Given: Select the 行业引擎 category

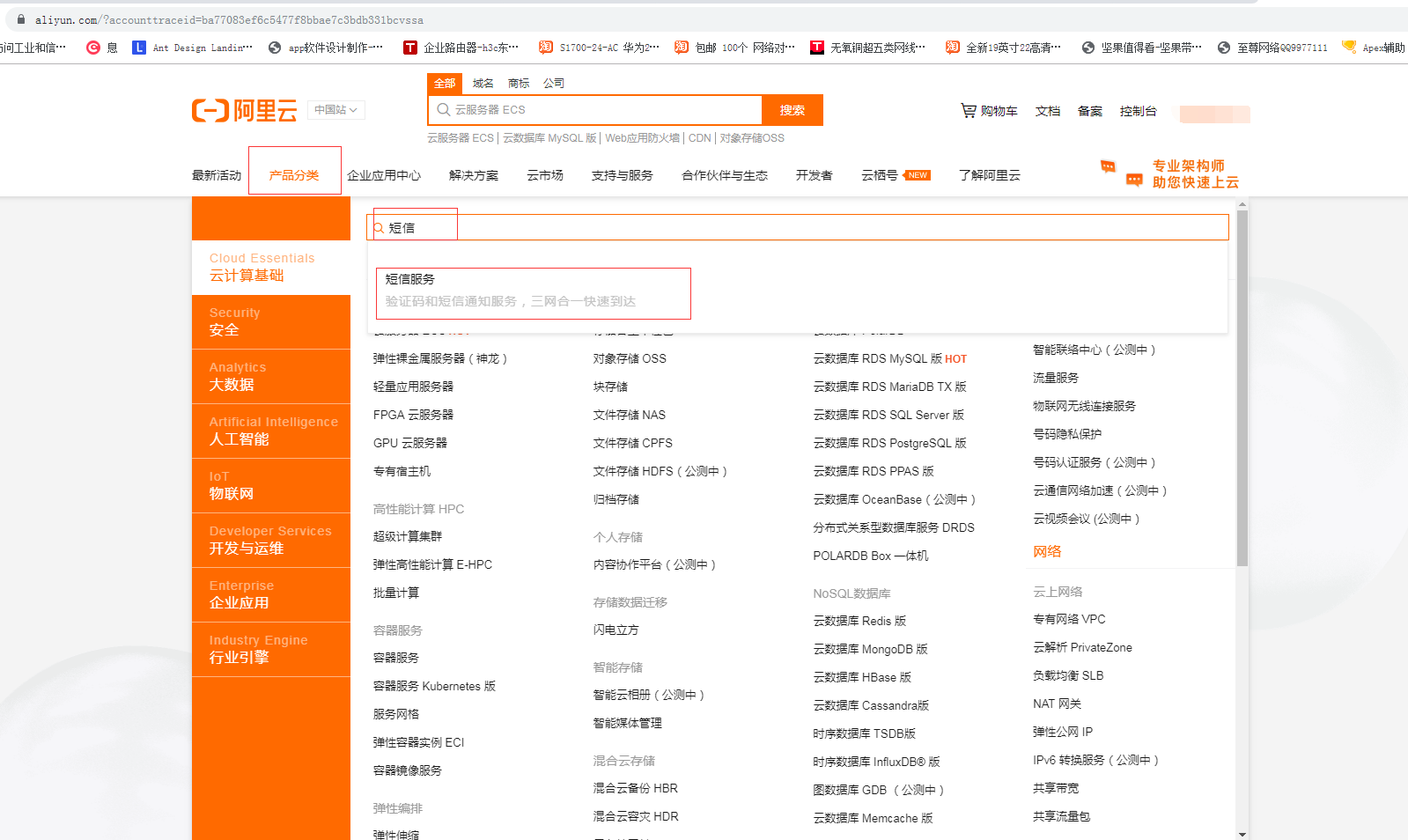Looking at the screenshot, I should click(271, 650).
